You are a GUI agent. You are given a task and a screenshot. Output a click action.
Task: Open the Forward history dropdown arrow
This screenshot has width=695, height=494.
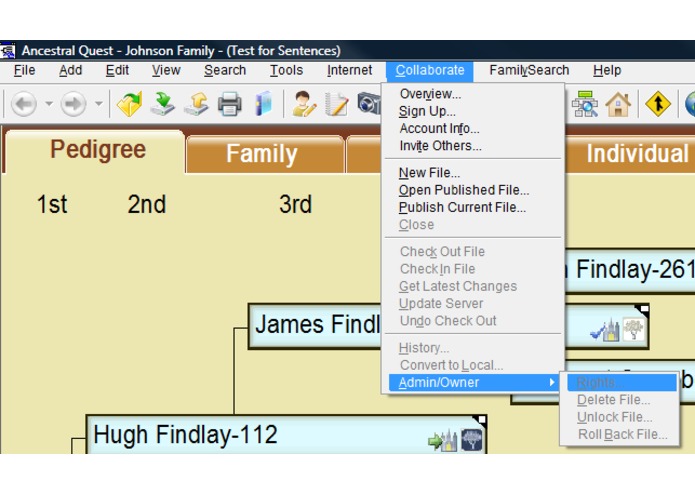click(x=98, y=104)
